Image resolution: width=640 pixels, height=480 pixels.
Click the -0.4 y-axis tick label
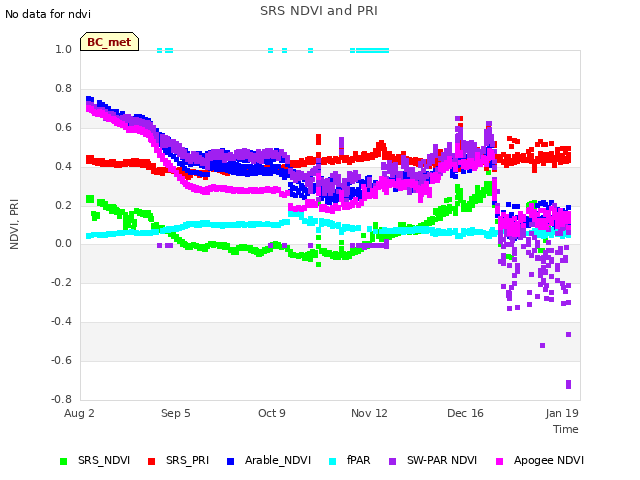pyautogui.click(x=61, y=322)
